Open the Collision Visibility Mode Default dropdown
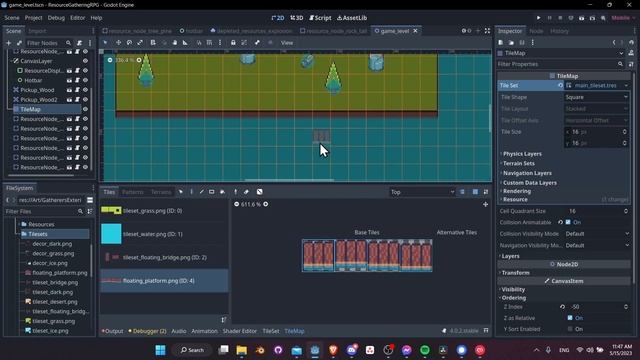640x360 pixels. point(597,234)
